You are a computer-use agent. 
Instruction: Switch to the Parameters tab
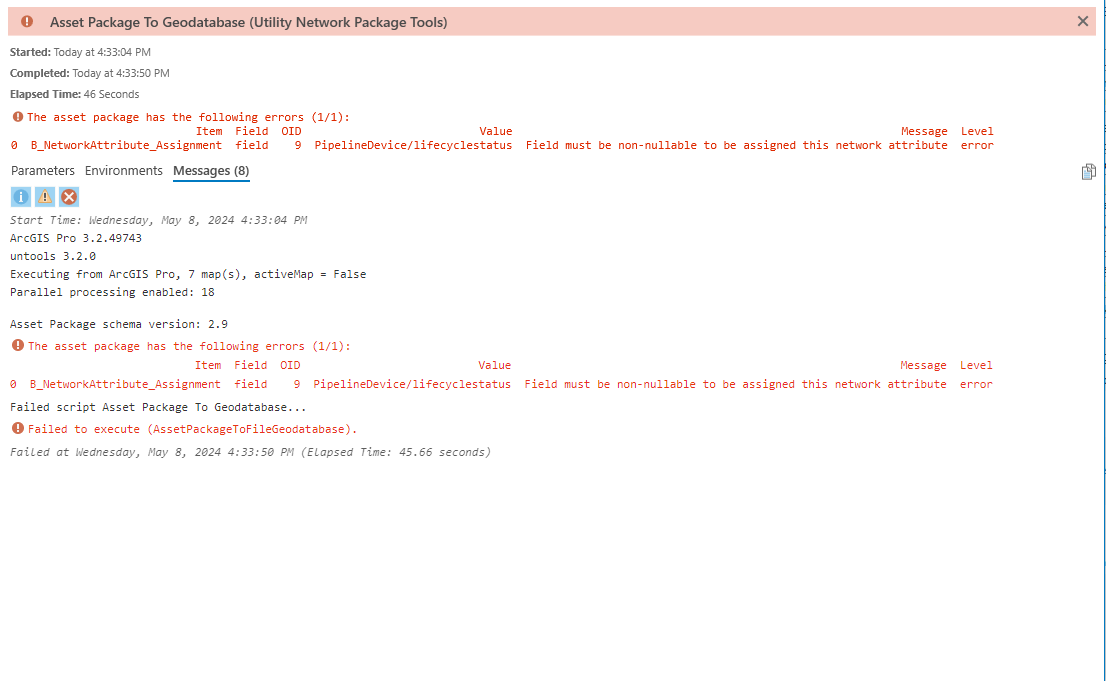tap(43, 171)
